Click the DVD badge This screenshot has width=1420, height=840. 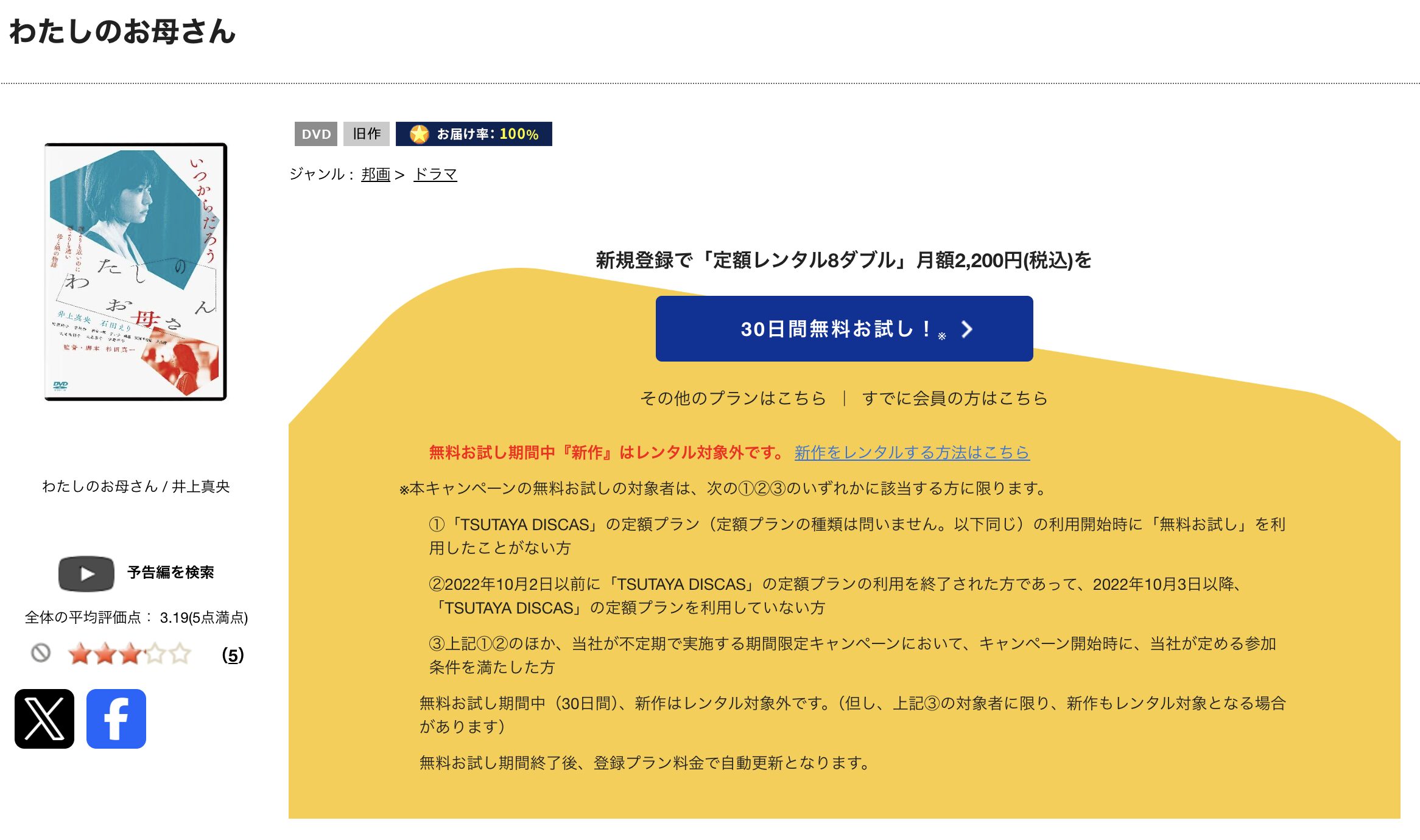[316, 134]
